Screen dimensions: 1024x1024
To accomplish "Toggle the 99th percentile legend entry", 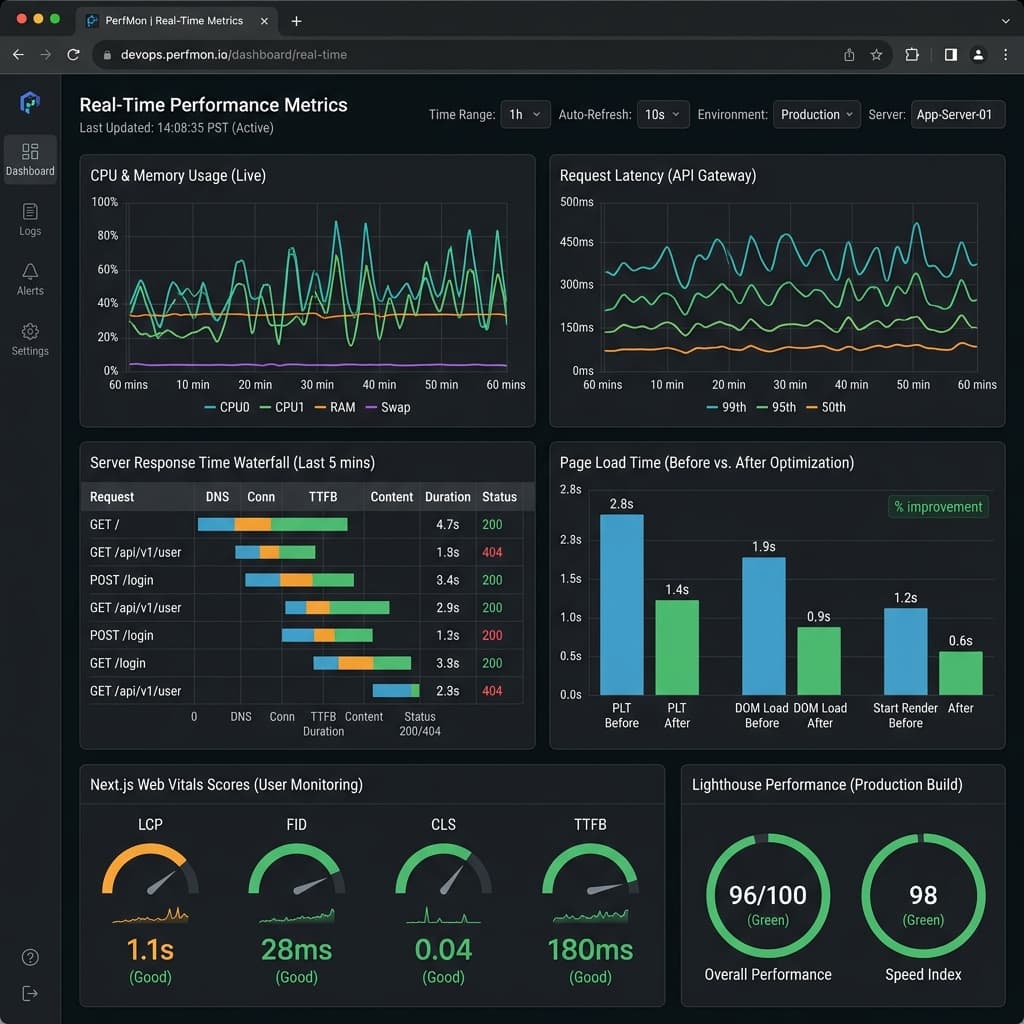I will (726, 407).
